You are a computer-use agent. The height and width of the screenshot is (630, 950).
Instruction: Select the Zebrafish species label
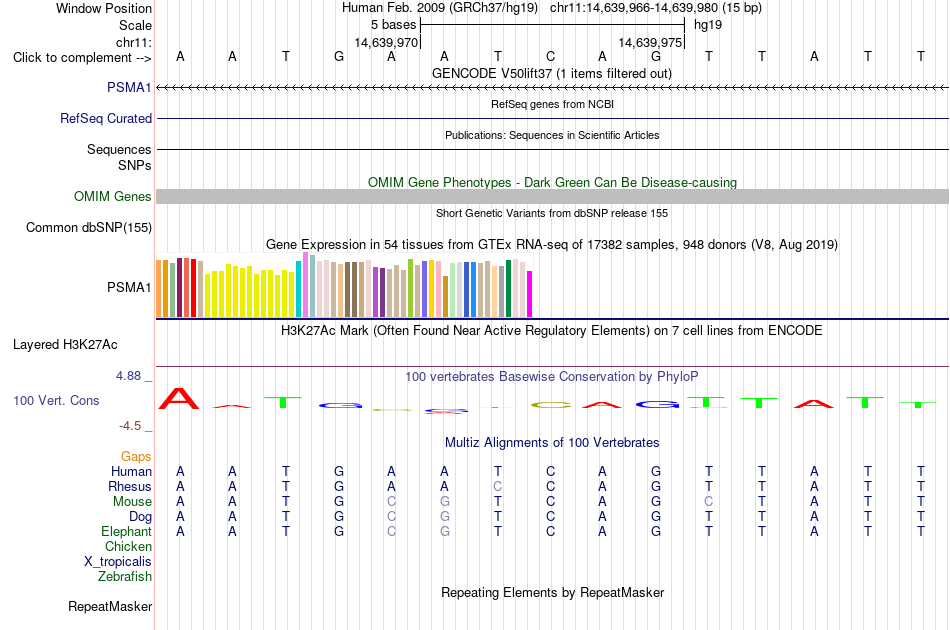[125, 576]
